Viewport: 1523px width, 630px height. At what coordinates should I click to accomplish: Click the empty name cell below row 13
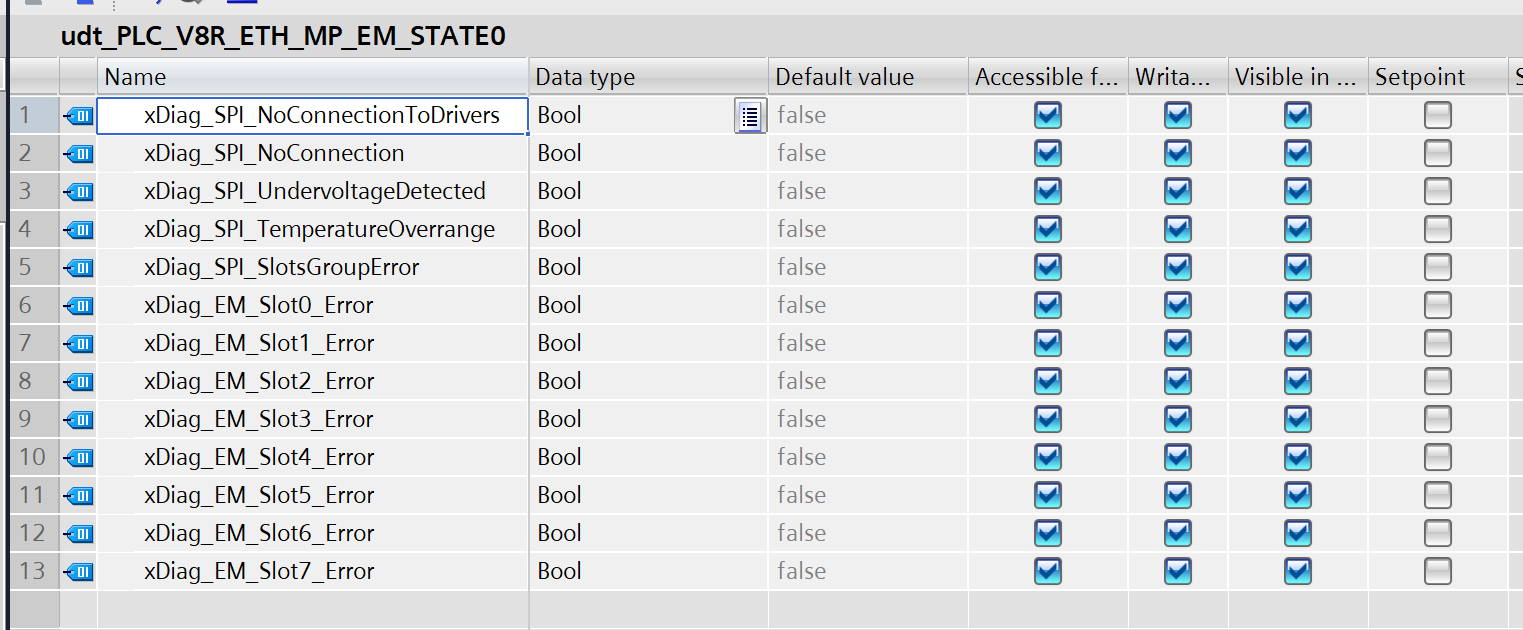tap(312, 609)
